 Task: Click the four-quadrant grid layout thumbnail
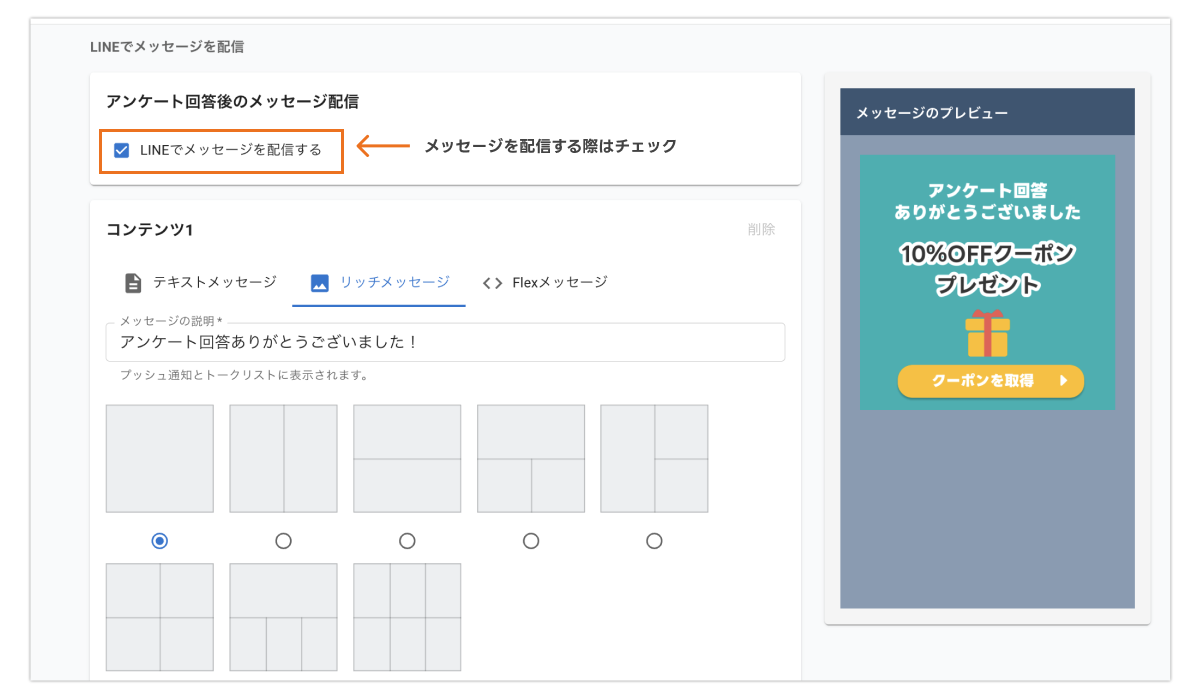click(160, 617)
